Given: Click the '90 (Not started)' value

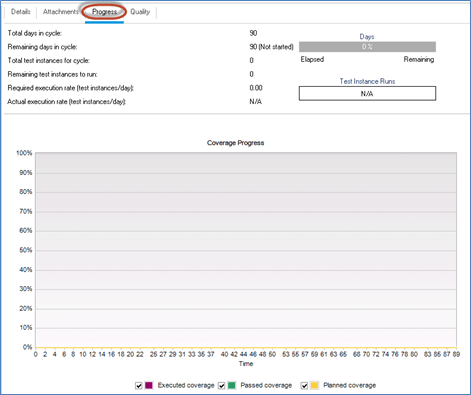Looking at the screenshot, I should 271,47.
